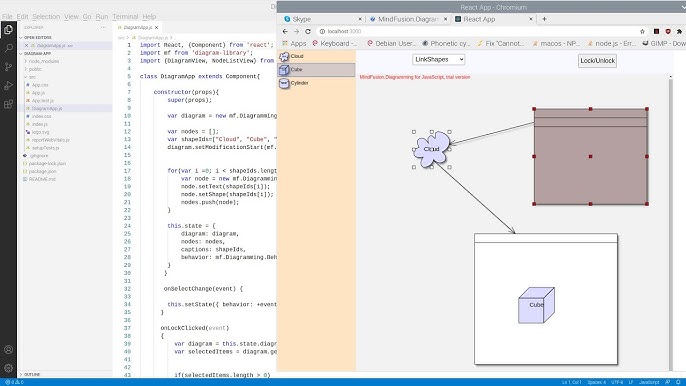686x386 pixels.
Task: Open the File menu in VS Code
Action: [7, 17]
